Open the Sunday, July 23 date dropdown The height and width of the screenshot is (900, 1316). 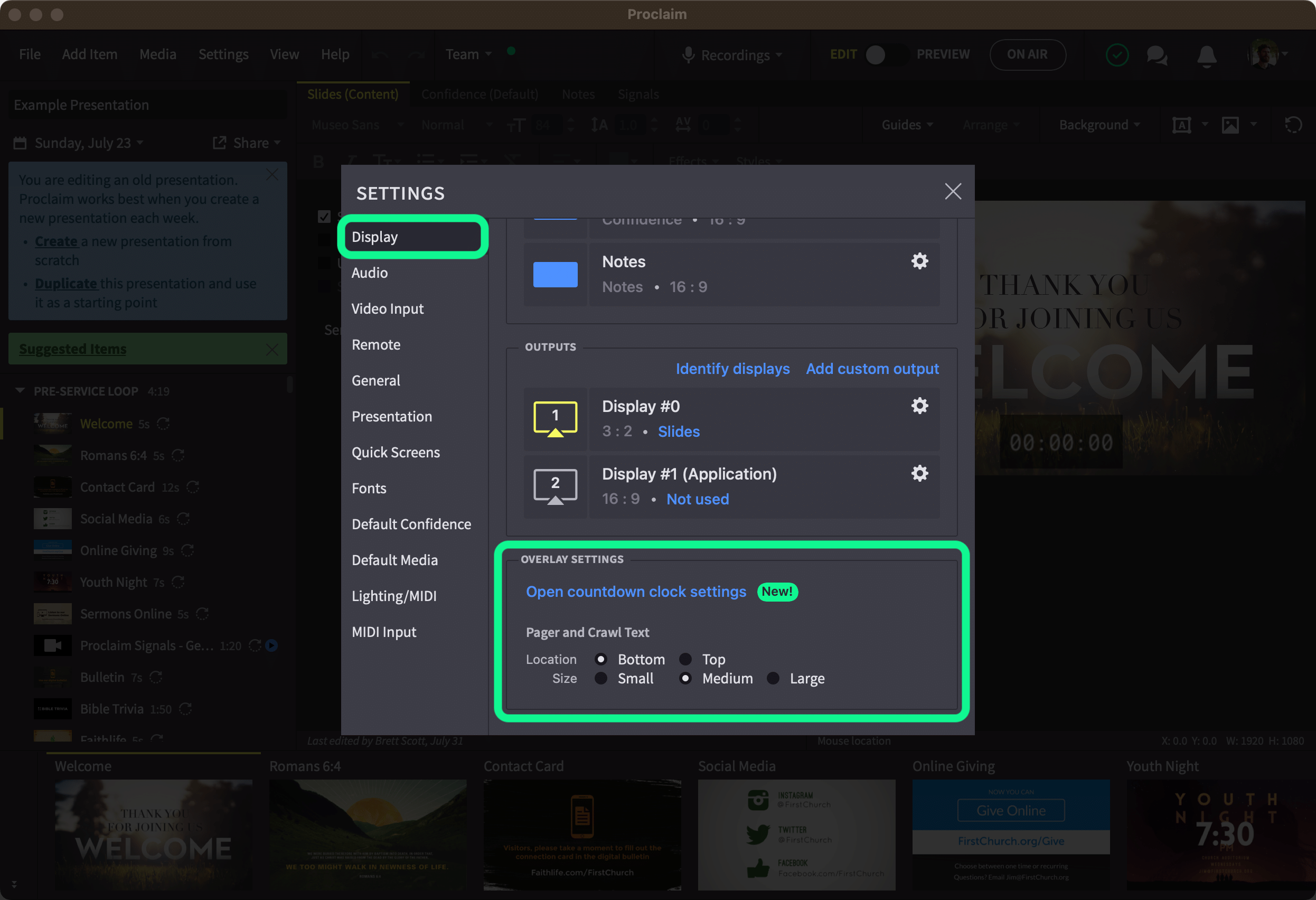pos(89,143)
